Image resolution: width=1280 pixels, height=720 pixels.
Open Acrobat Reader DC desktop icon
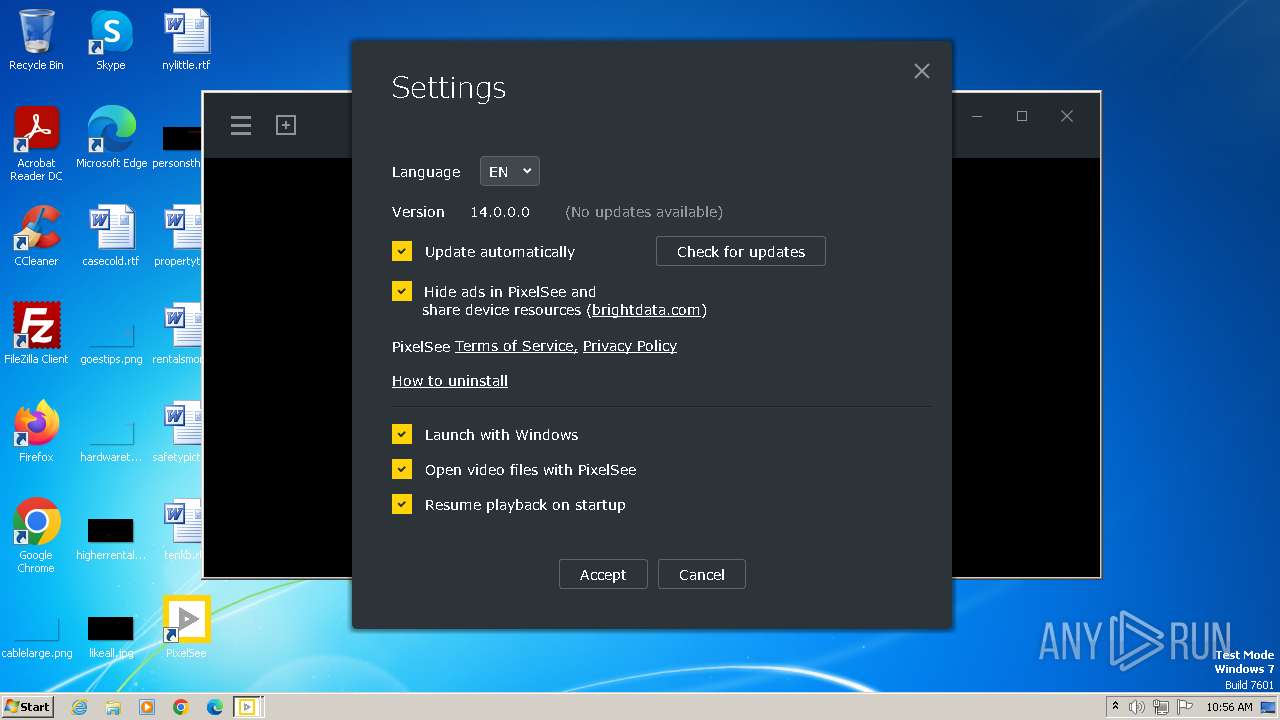[x=36, y=145]
